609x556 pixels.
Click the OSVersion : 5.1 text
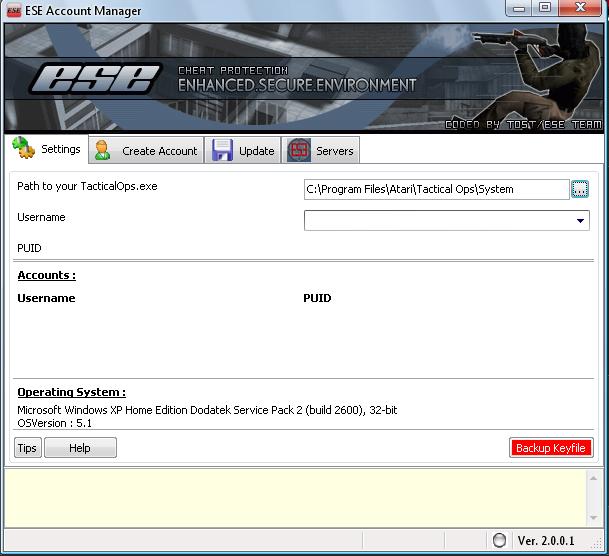pos(54,423)
